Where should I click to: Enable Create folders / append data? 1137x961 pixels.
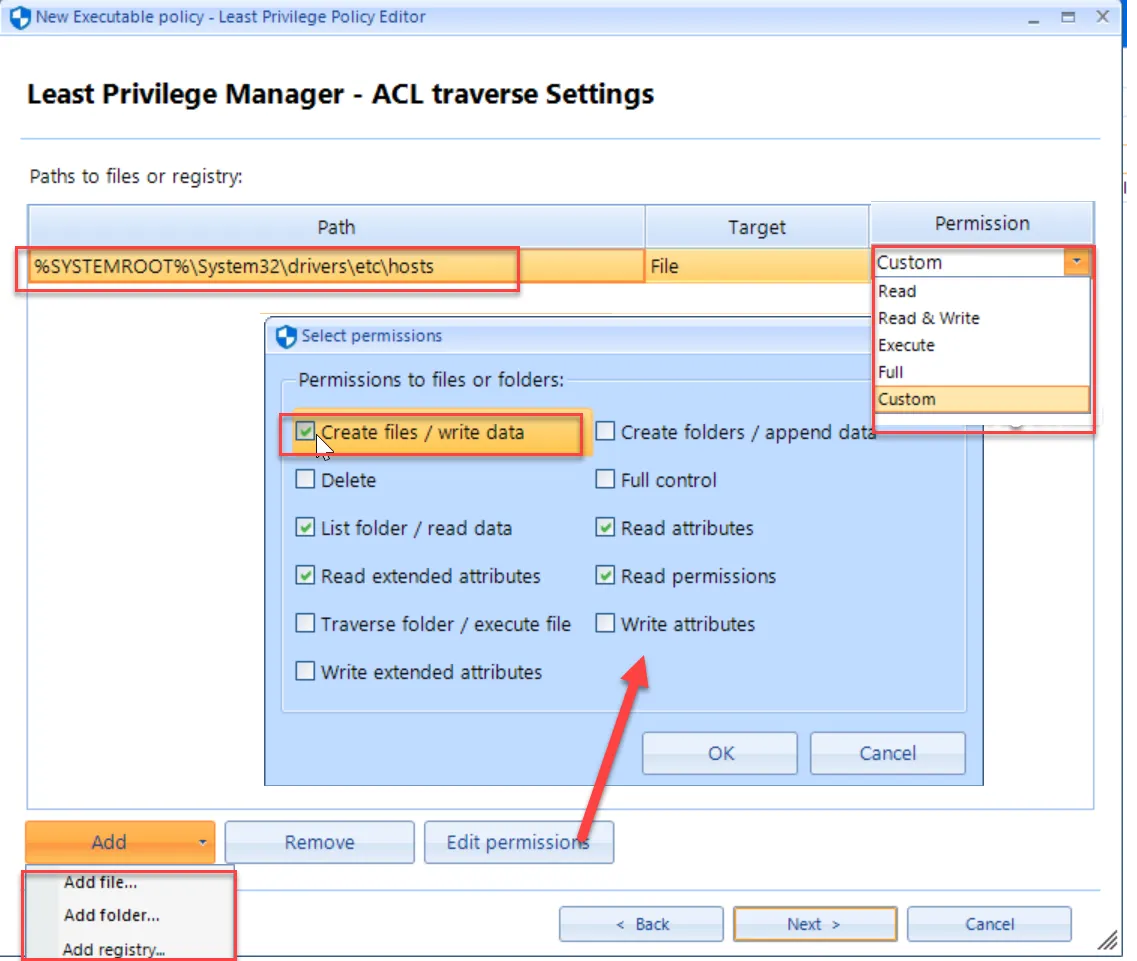click(605, 431)
